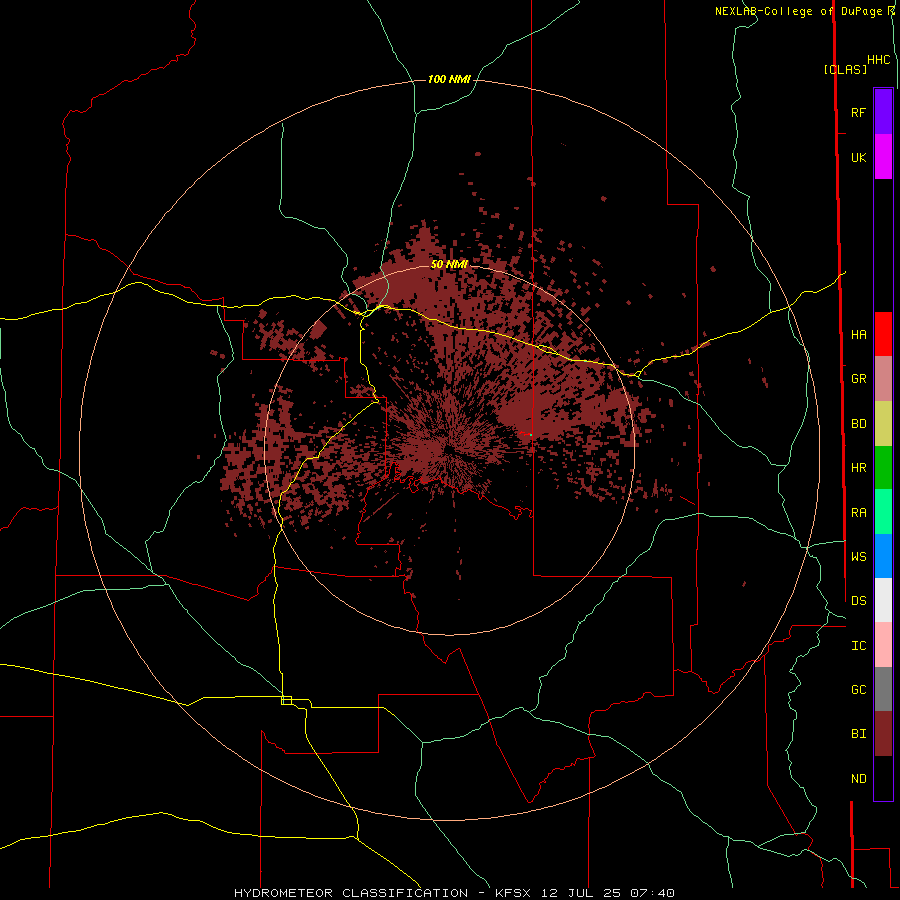Click the HR legend label

[859, 468]
